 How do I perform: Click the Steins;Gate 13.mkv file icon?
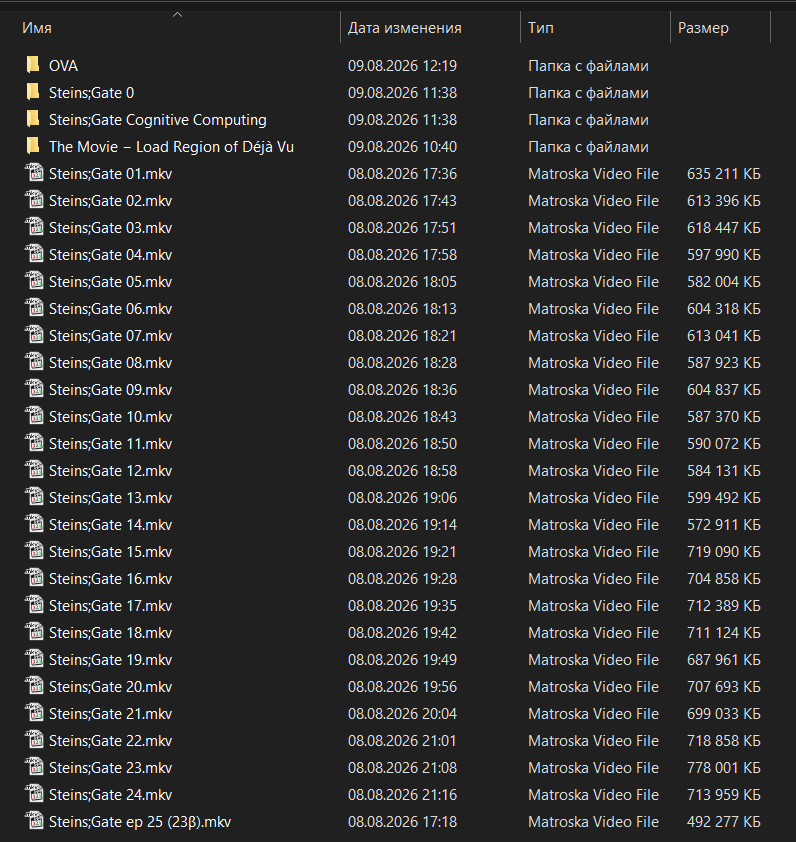pos(34,497)
